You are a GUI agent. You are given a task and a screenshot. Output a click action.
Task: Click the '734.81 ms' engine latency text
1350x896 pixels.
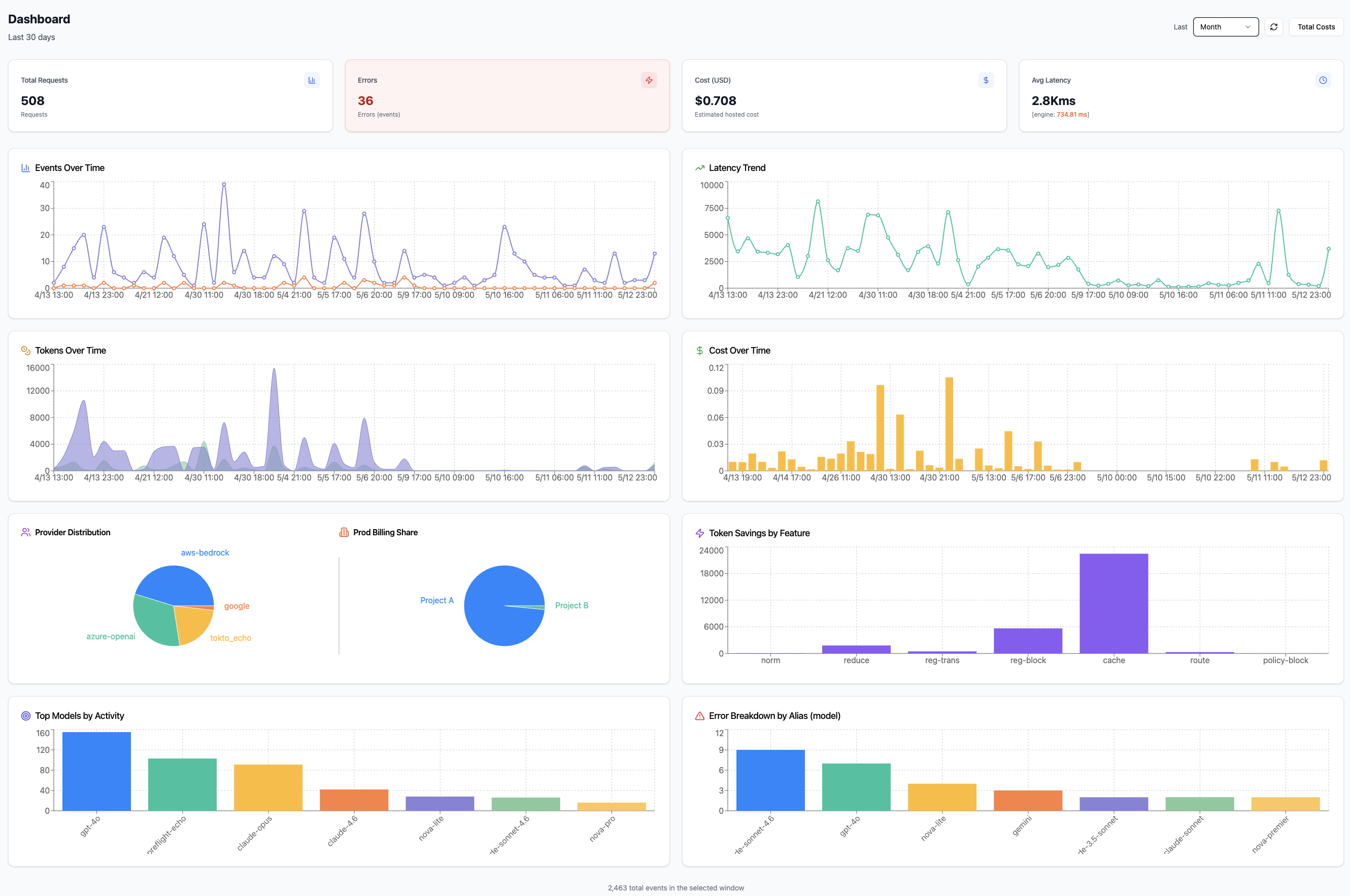tap(1072, 114)
